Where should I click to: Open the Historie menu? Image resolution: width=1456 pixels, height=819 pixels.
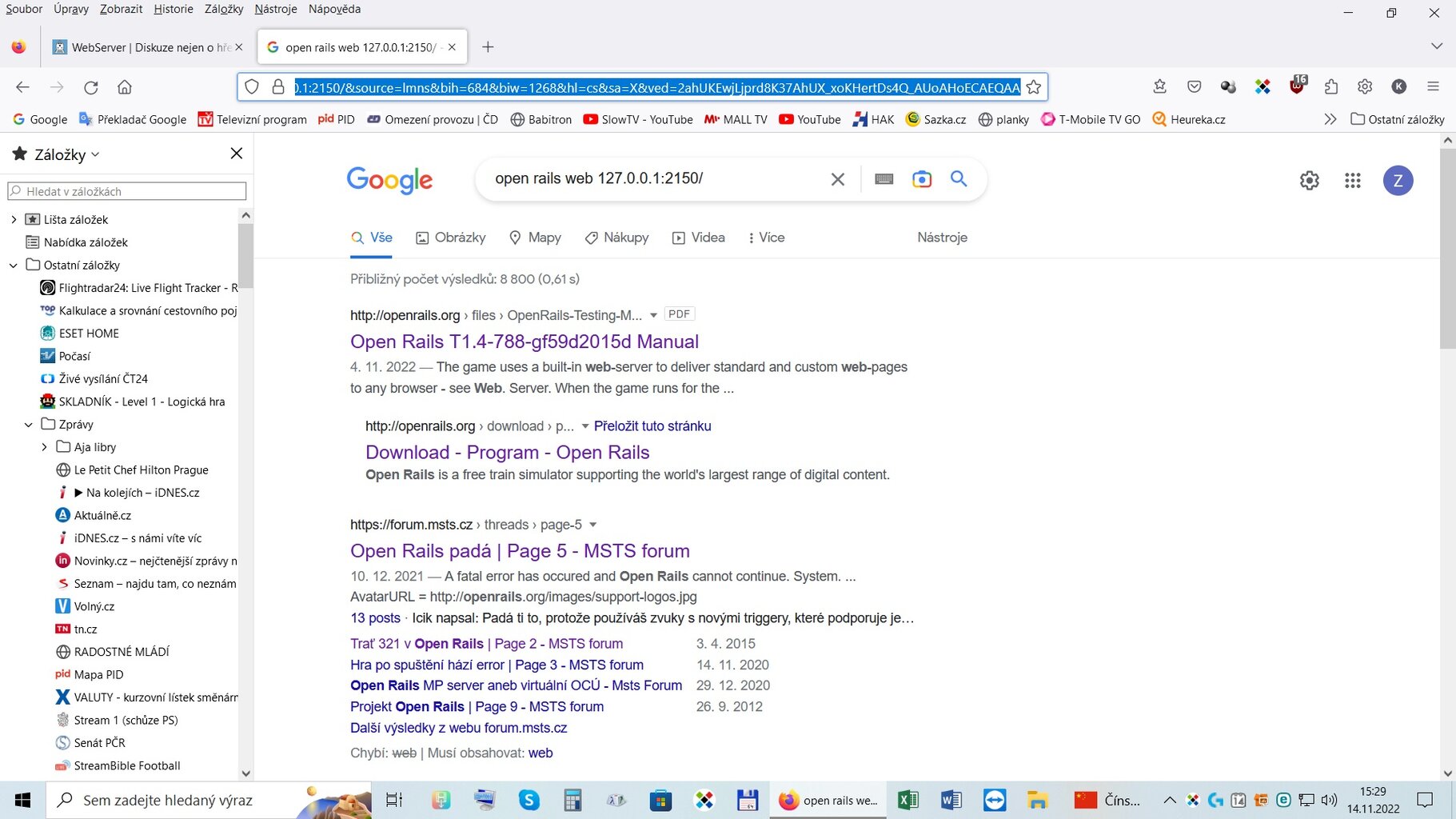[174, 9]
